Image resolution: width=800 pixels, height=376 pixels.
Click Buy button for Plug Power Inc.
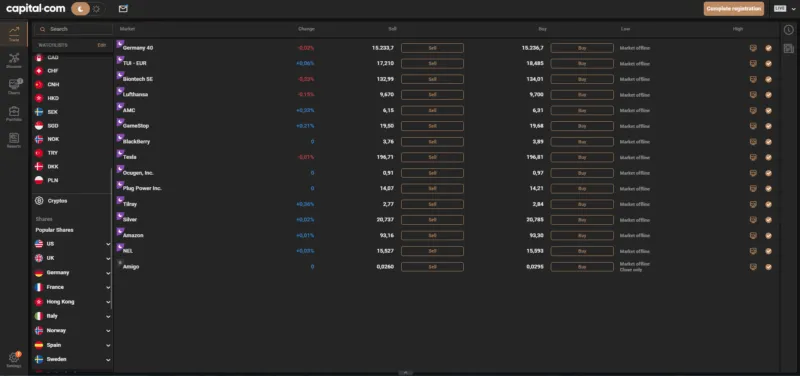coord(582,188)
